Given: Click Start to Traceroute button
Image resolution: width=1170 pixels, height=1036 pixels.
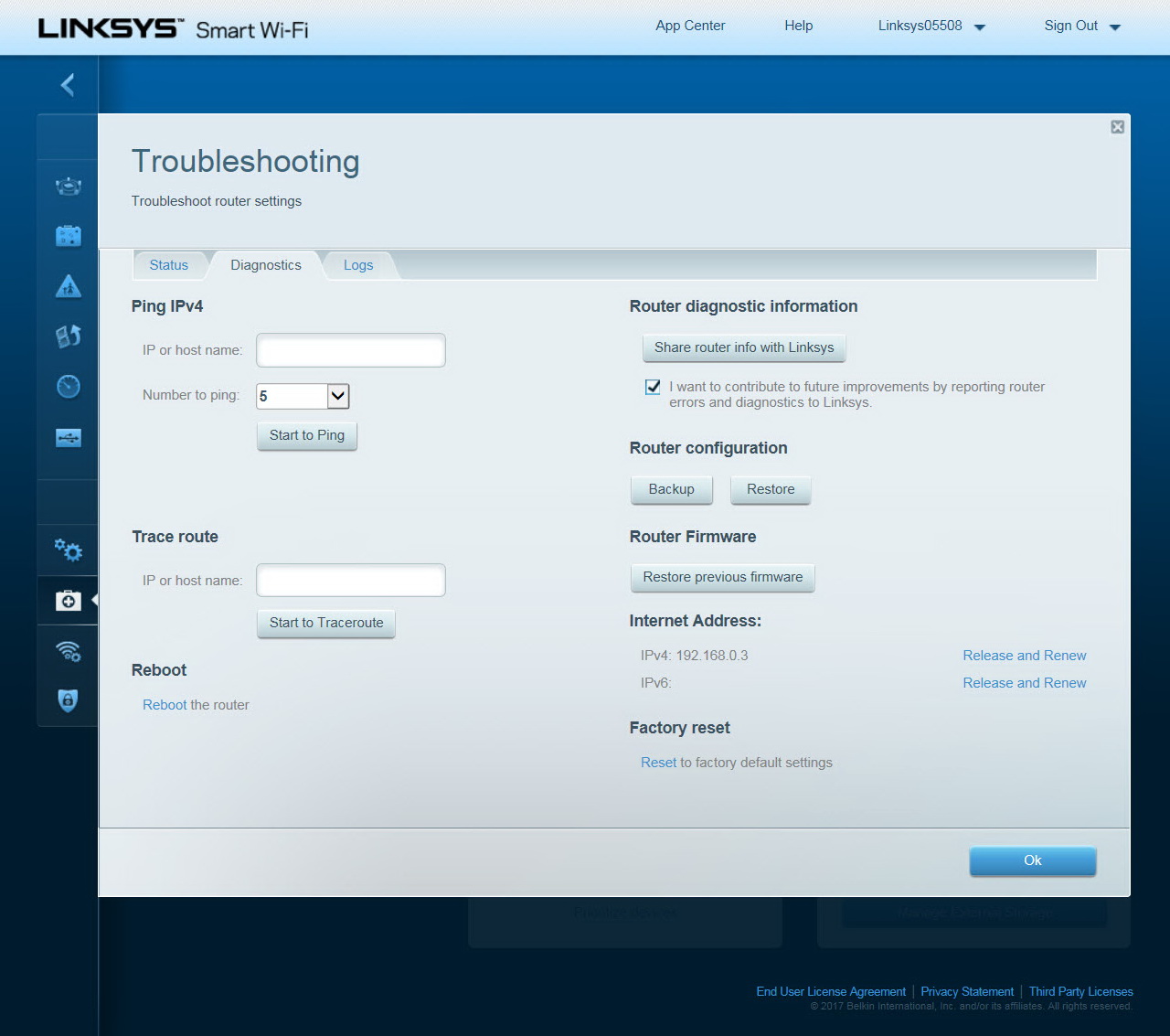Looking at the screenshot, I should [x=326, y=623].
